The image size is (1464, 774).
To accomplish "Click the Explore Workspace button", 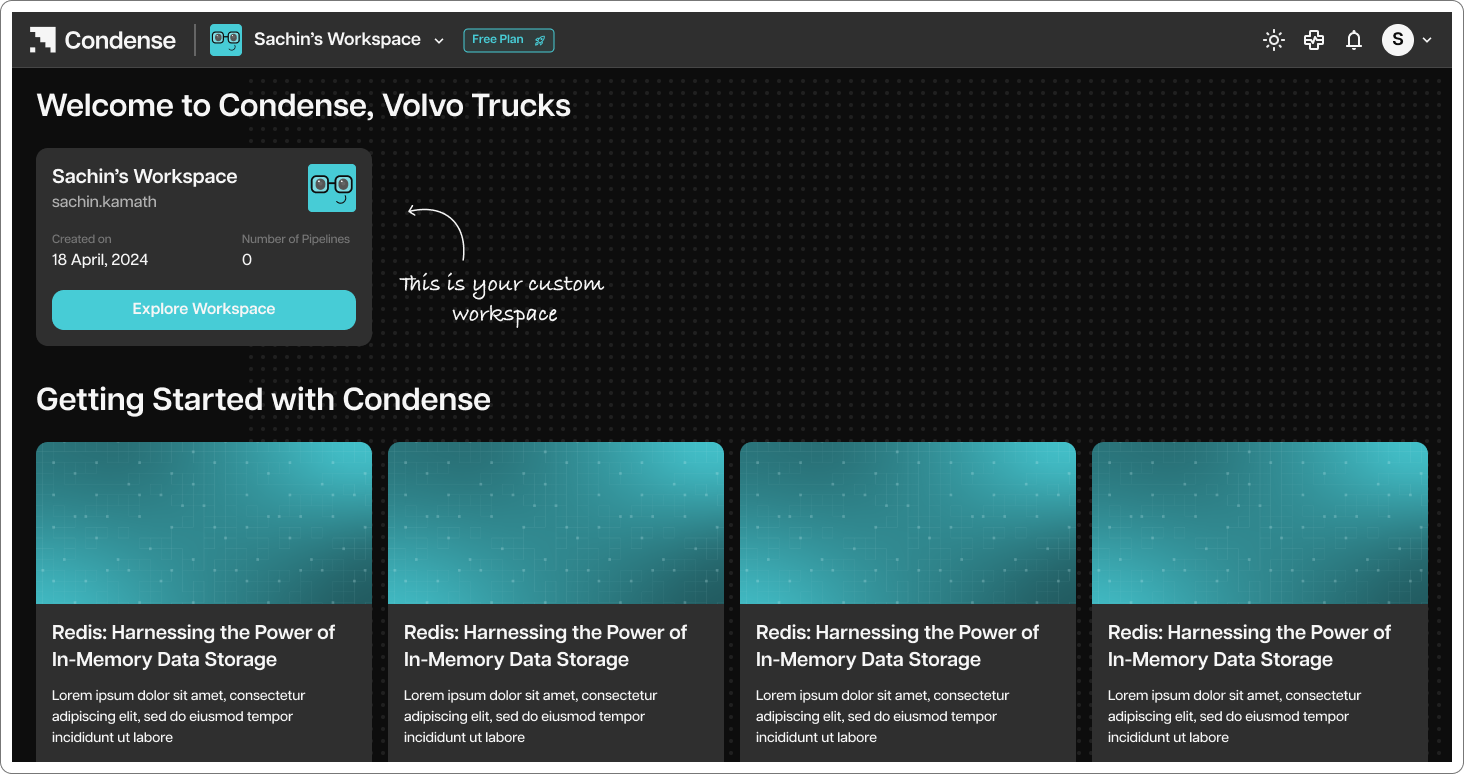I will (204, 309).
